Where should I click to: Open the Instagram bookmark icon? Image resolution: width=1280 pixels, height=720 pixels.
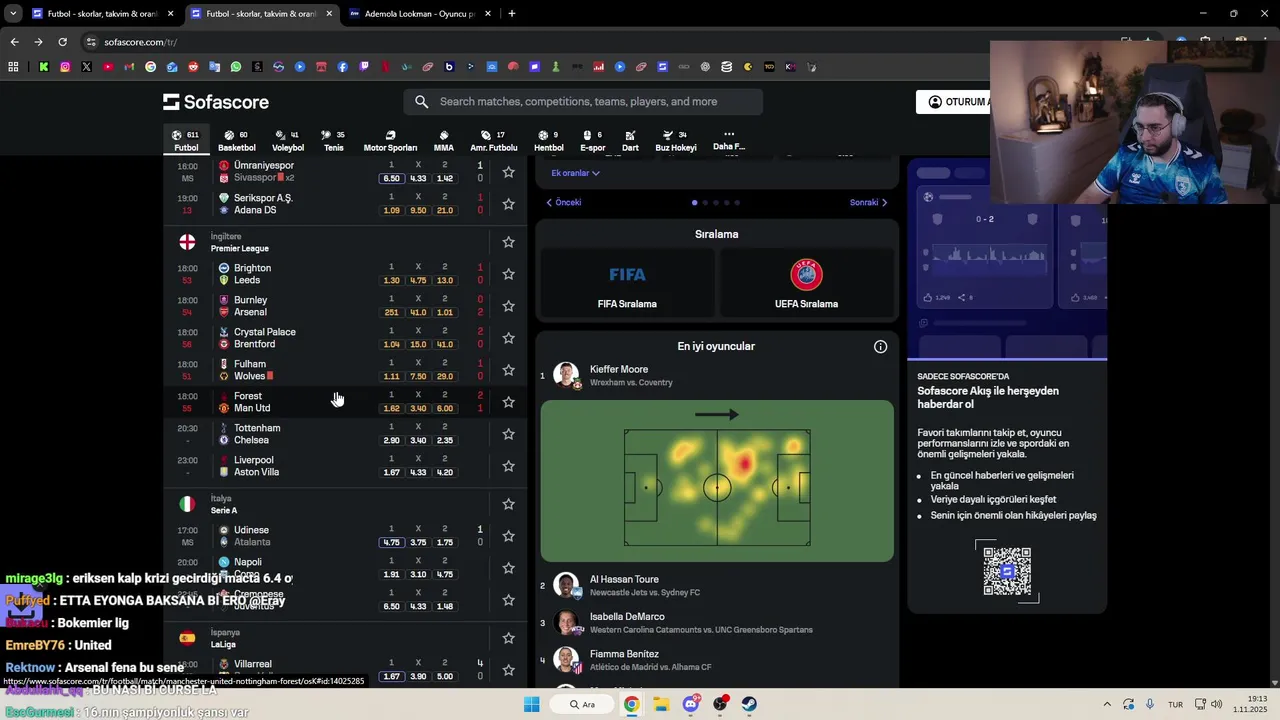tap(65, 67)
